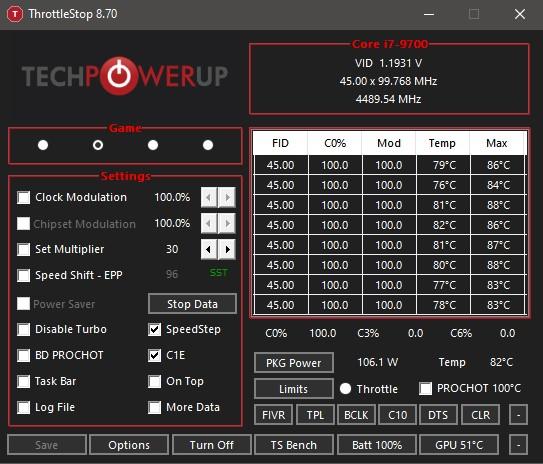The image size is (543, 464).
Task: Click the green SST label
Action: [219, 273]
